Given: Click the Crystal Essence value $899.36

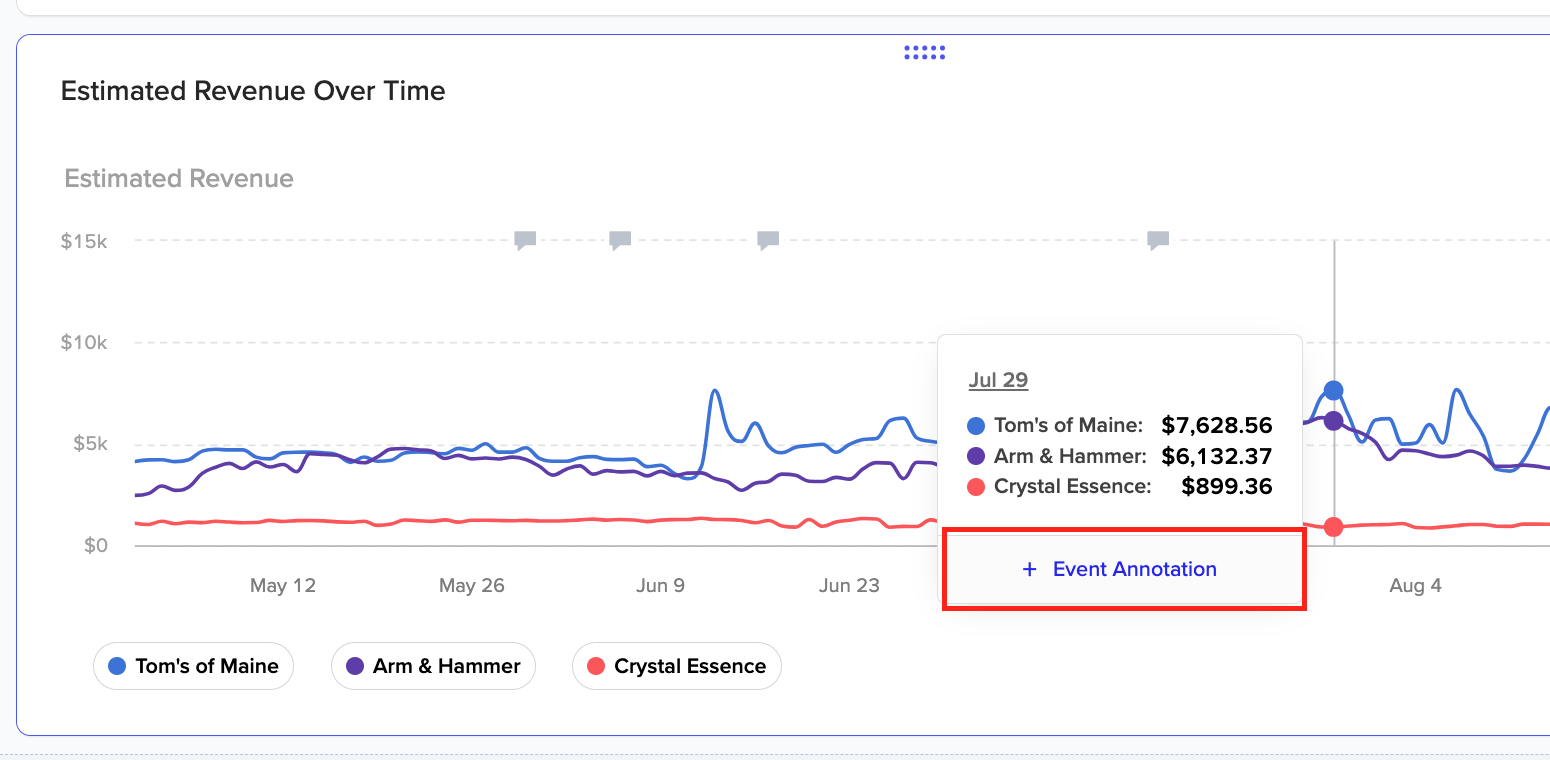Looking at the screenshot, I should (1227, 487).
